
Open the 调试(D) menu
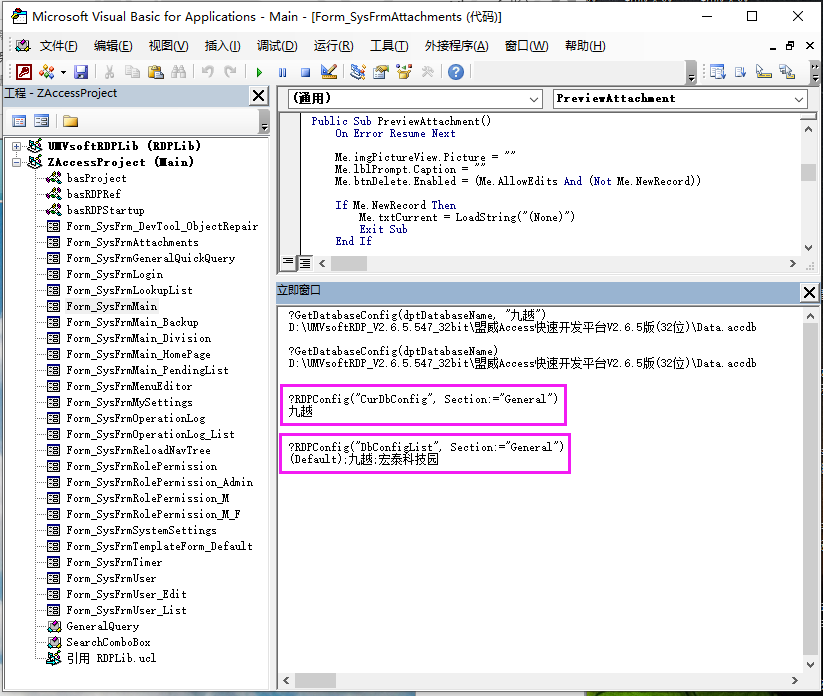point(277,46)
